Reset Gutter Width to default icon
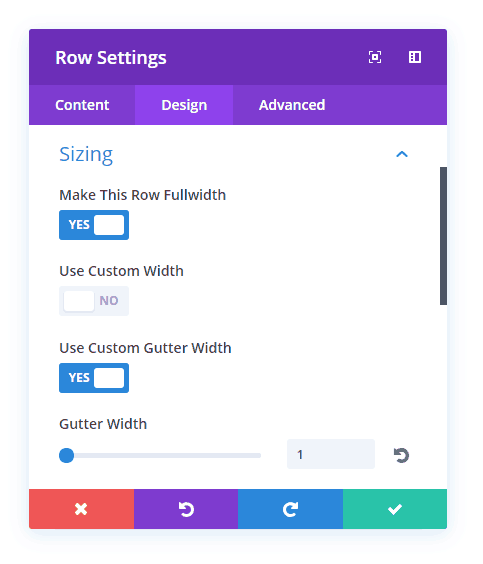This screenshot has height=564, width=483. click(401, 455)
